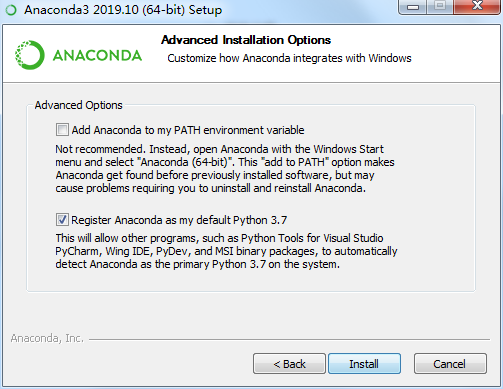The width and height of the screenshot is (503, 389).
Task: Uncheck Register Anaconda as default Python checkbox
Action: tap(62, 220)
